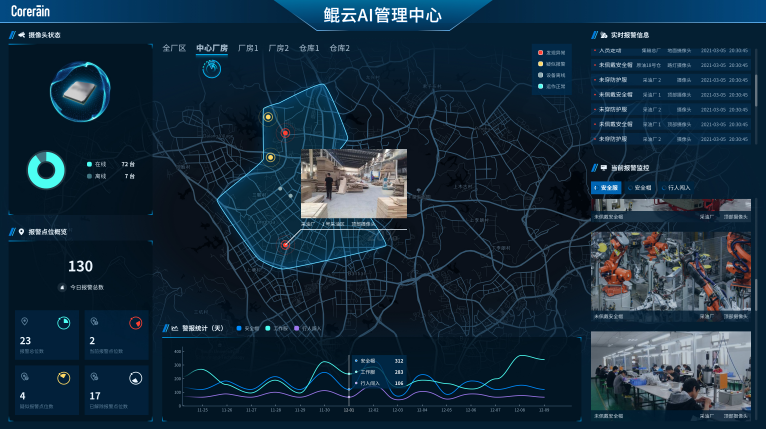Image resolution: width=766 pixels, height=429 pixels.
Task: Open the card showing 17 alarm points
Action: 116,389
